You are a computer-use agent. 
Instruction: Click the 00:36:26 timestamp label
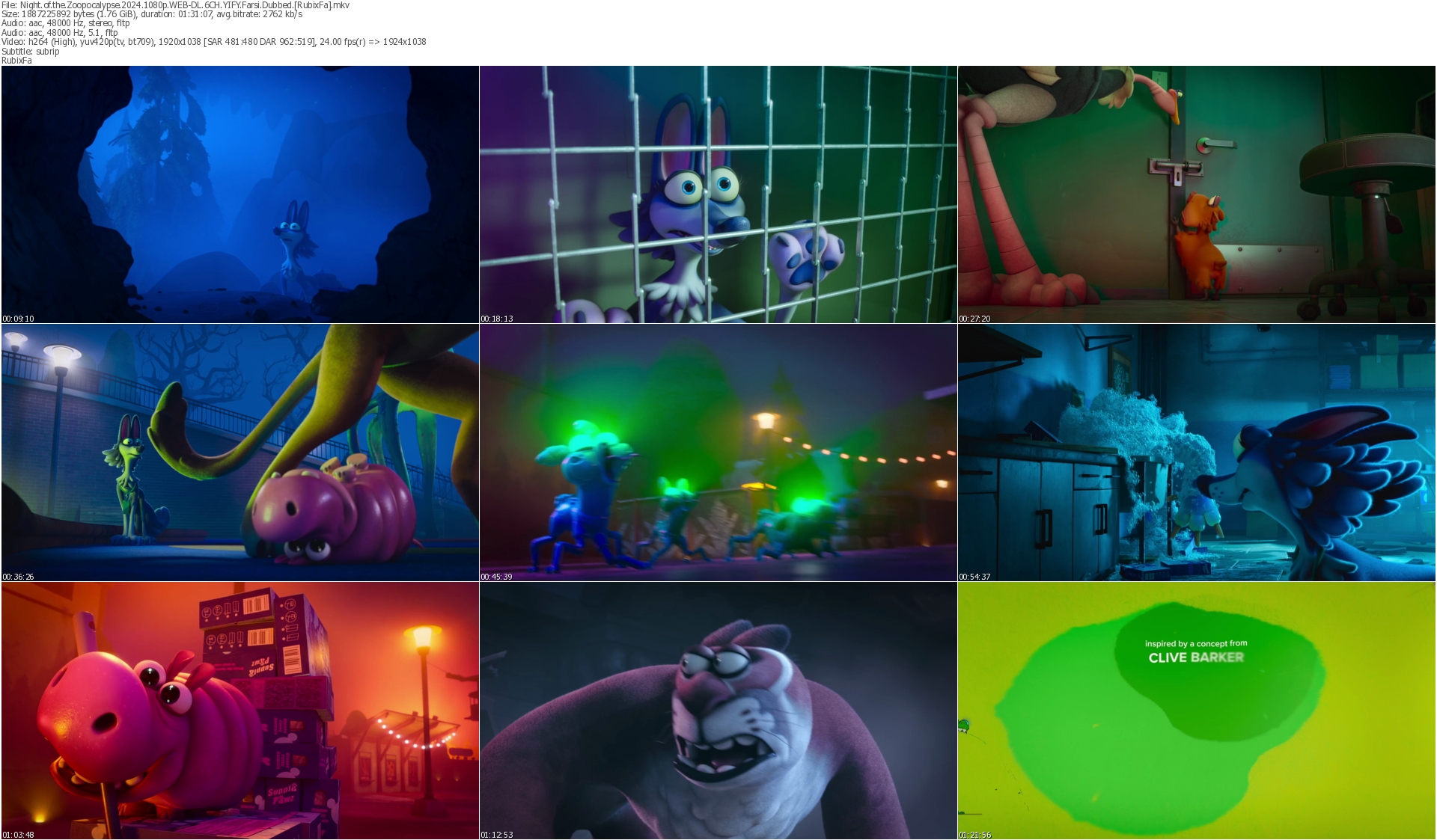coord(18,577)
